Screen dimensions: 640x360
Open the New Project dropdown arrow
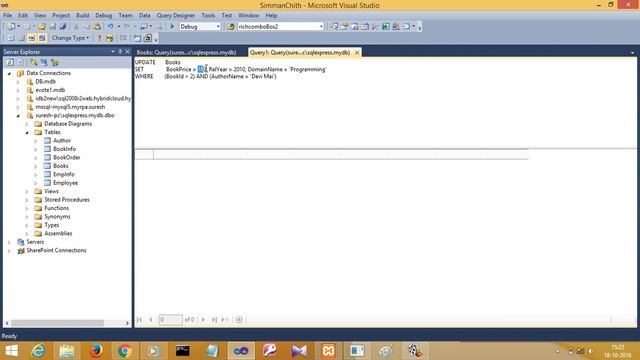(x=18, y=27)
